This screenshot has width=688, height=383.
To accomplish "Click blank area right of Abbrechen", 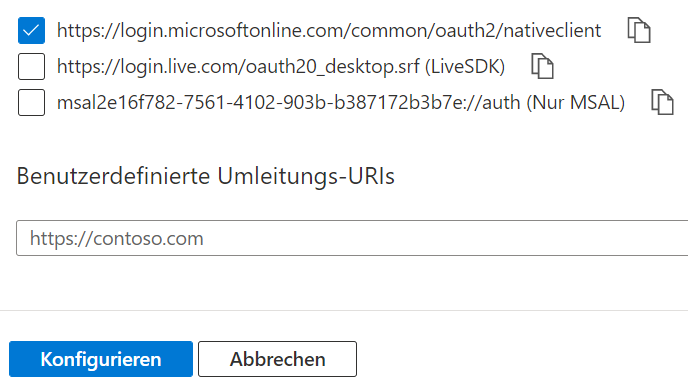I will (x=522, y=359).
